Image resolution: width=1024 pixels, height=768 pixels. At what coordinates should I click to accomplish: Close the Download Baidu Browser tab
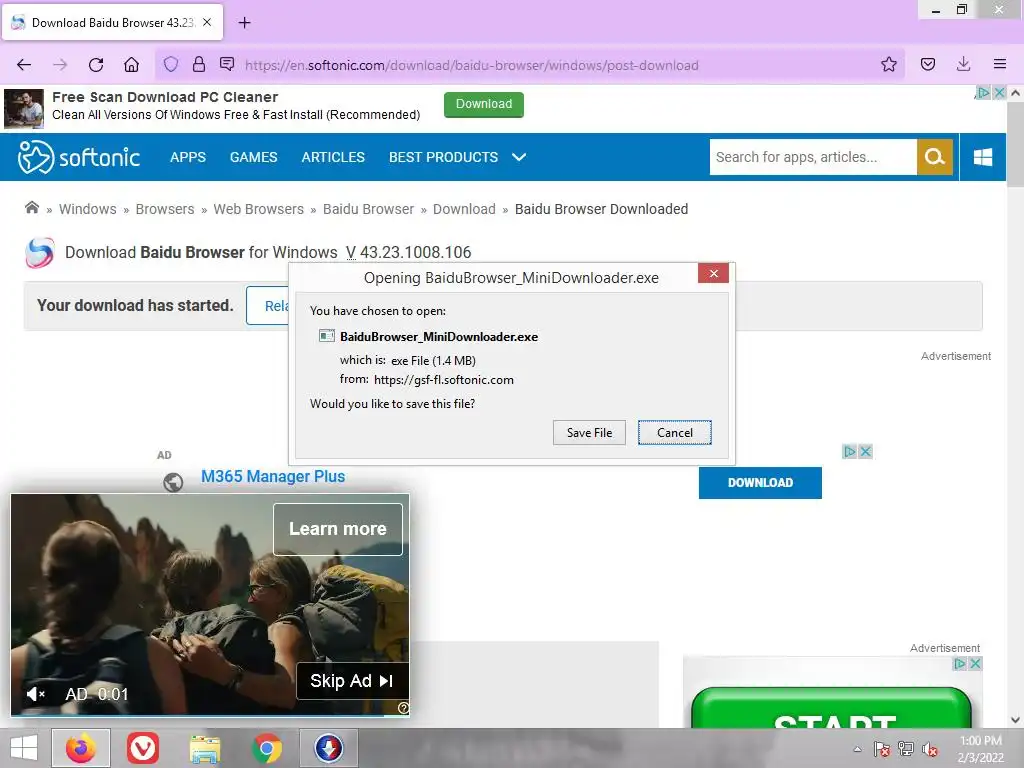(x=207, y=22)
